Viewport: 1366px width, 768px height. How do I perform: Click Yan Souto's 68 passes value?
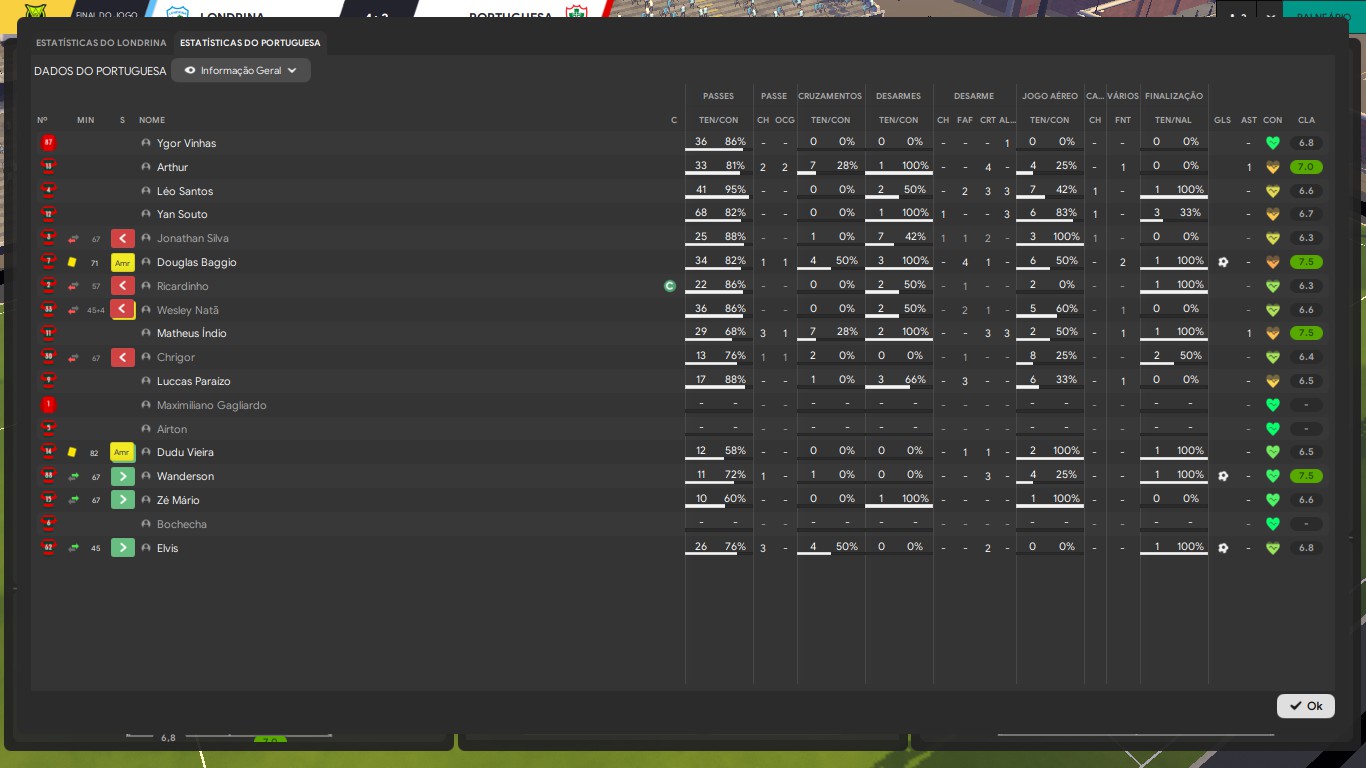(x=701, y=213)
